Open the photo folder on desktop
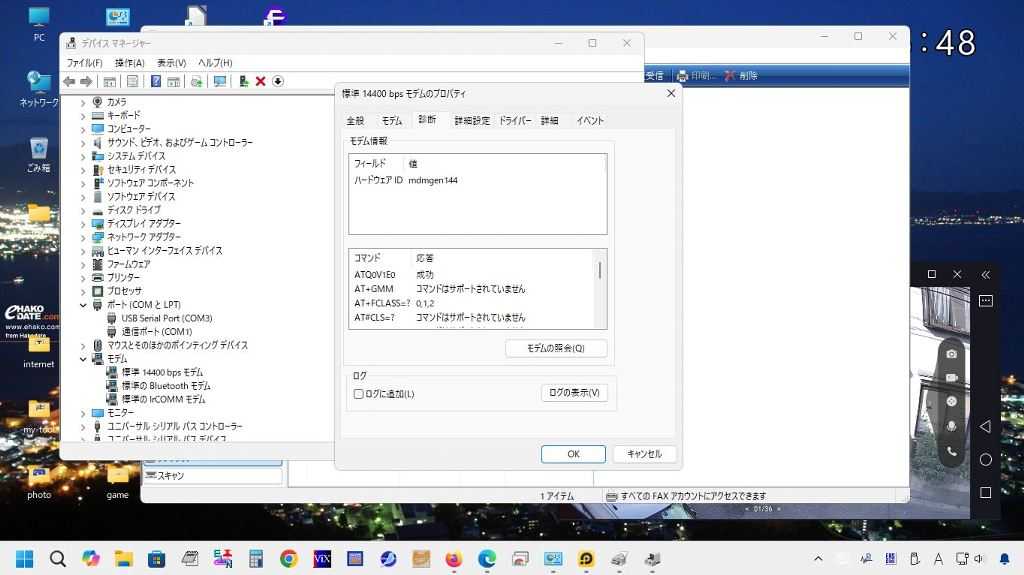This screenshot has width=1024, height=575. tap(39, 482)
